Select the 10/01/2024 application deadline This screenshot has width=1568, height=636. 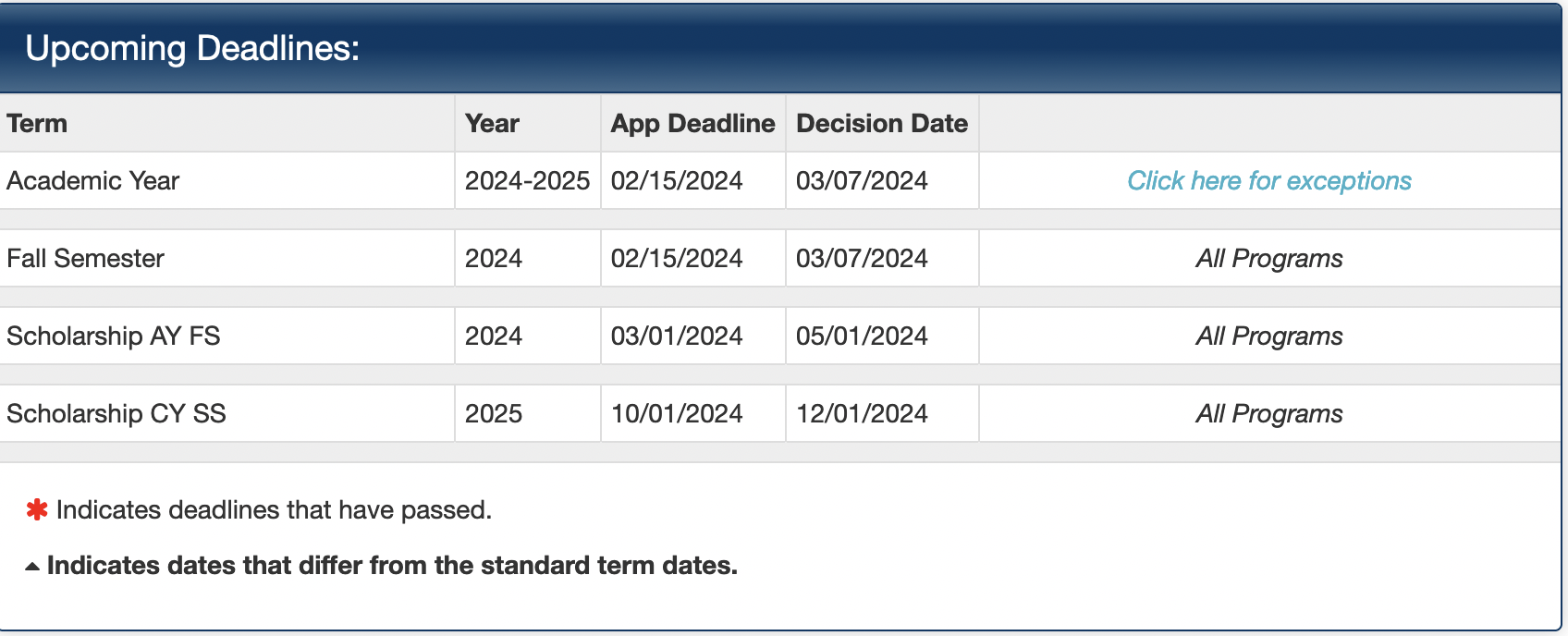[677, 414]
